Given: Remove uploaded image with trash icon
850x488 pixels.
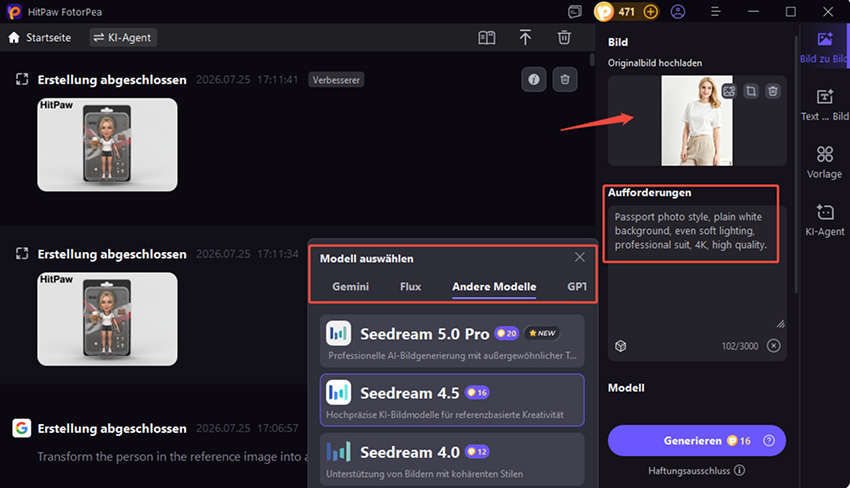Looking at the screenshot, I should (772, 91).
